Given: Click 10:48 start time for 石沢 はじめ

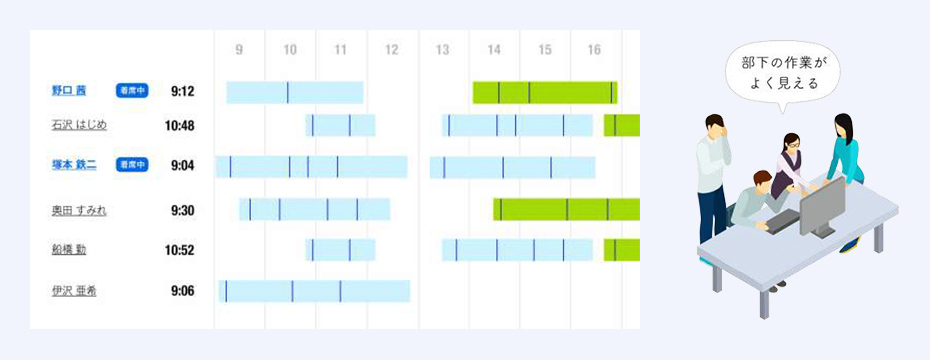Looking at the screenshot, I should click(x=180, y=126).
